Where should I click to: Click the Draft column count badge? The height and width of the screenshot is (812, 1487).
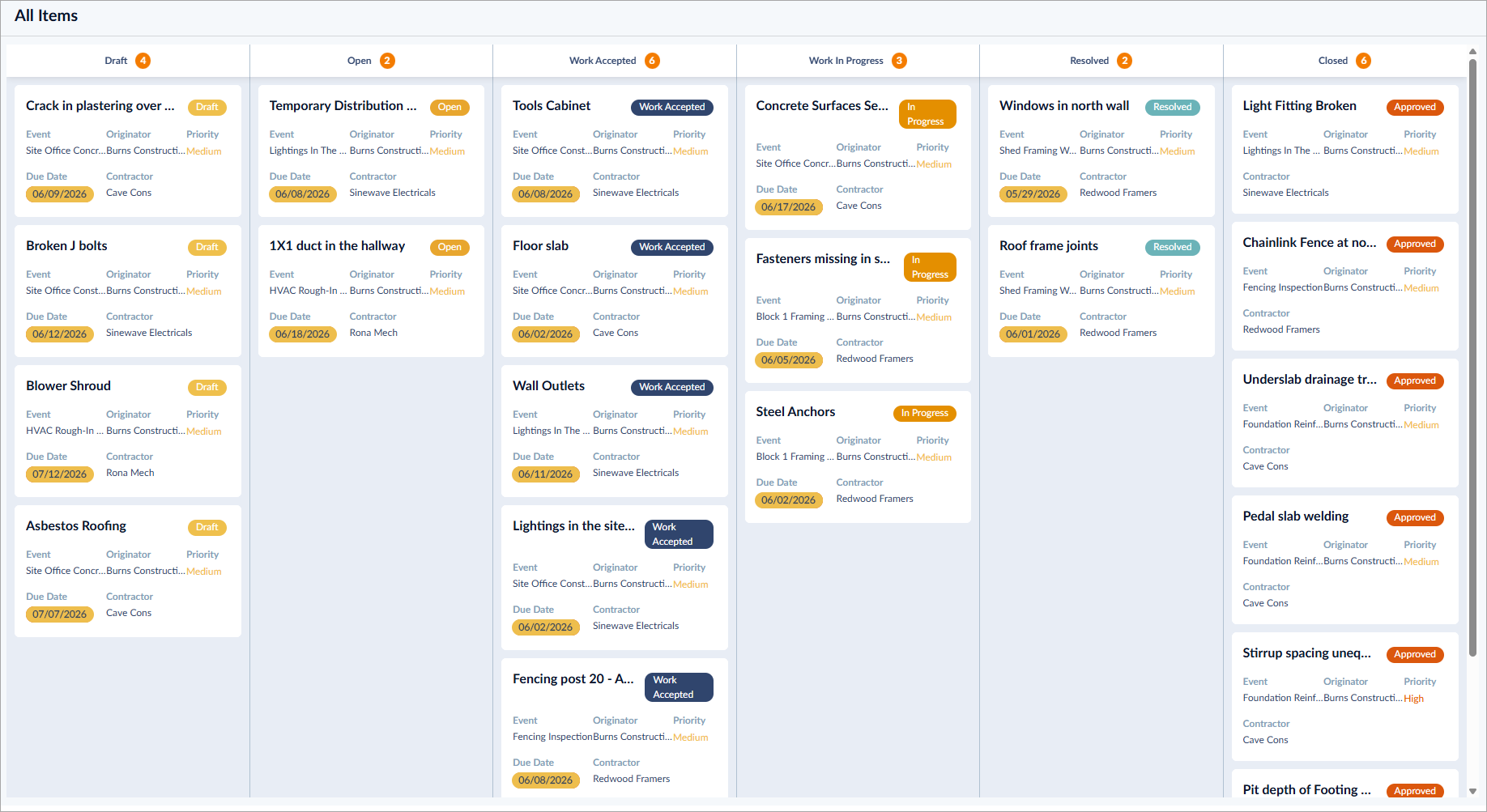point(143,61)
